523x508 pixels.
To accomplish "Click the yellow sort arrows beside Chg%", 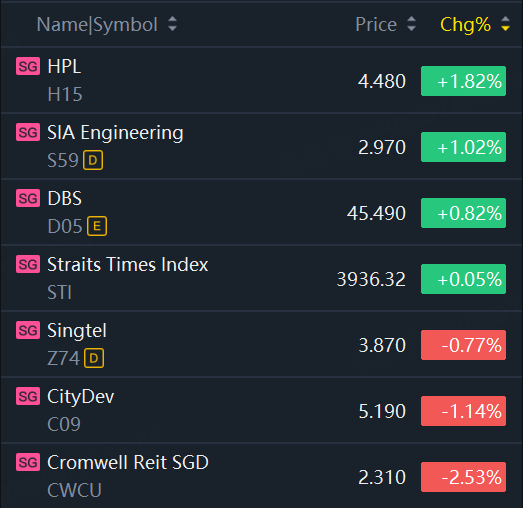I will (506, 24).
